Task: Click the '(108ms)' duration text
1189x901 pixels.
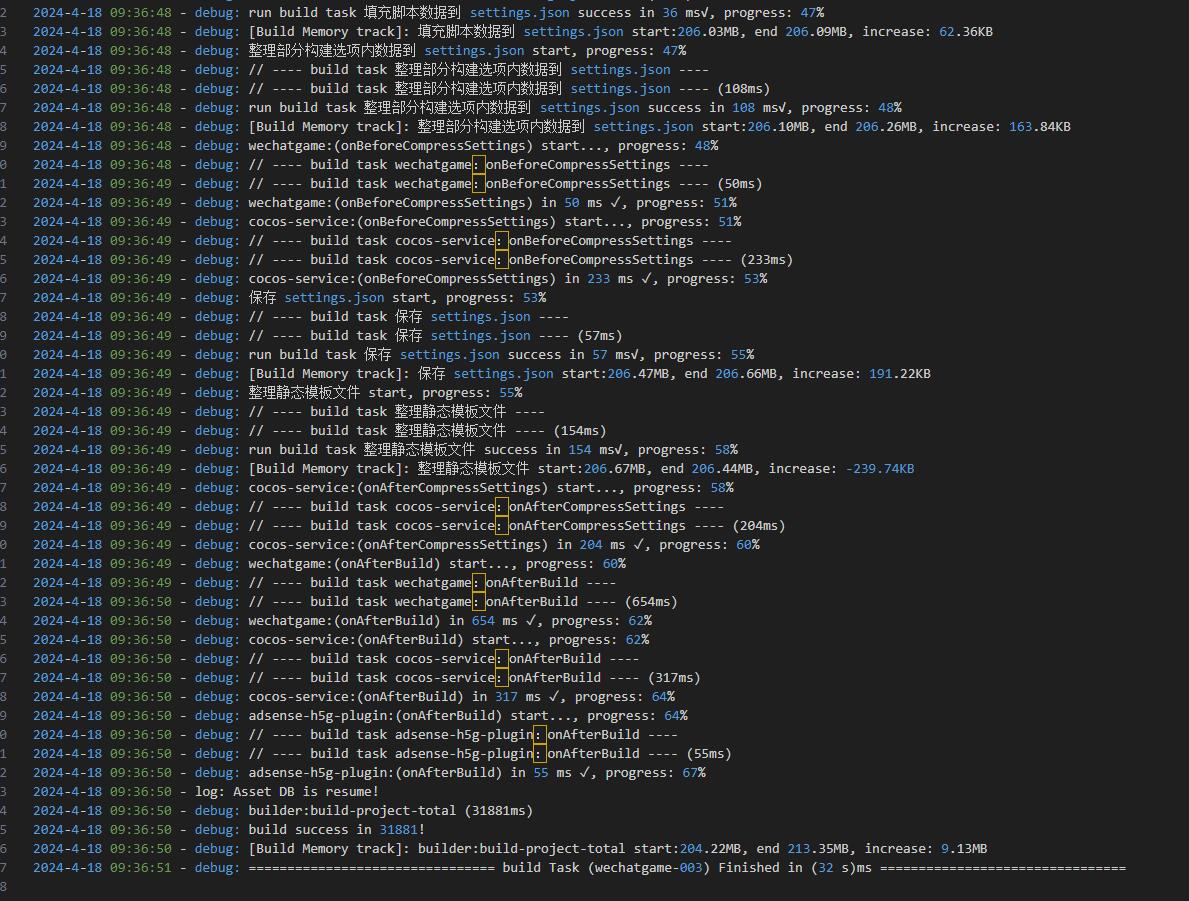Action: tap(743, 89)
